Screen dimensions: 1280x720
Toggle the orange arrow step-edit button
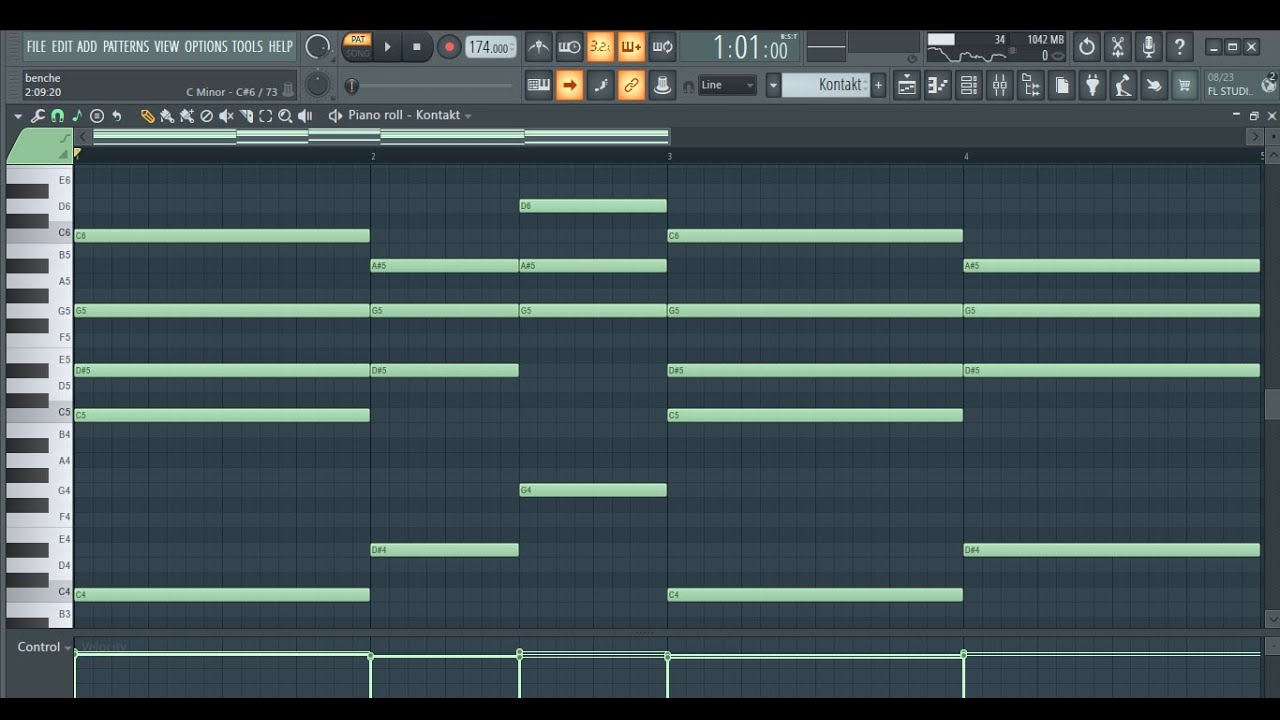click(x=569, y=86)
